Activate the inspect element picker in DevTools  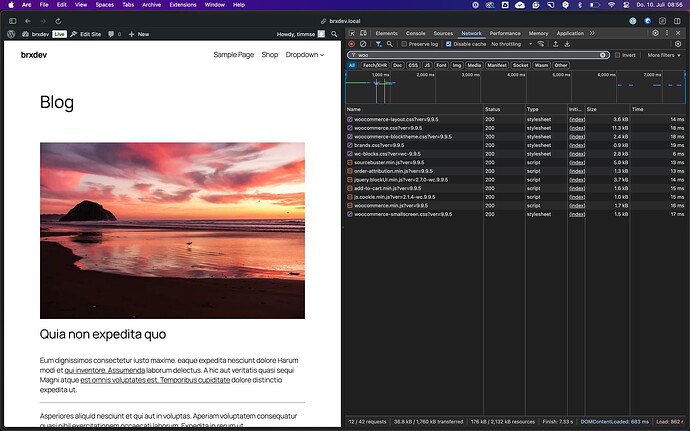pos(352,33)
